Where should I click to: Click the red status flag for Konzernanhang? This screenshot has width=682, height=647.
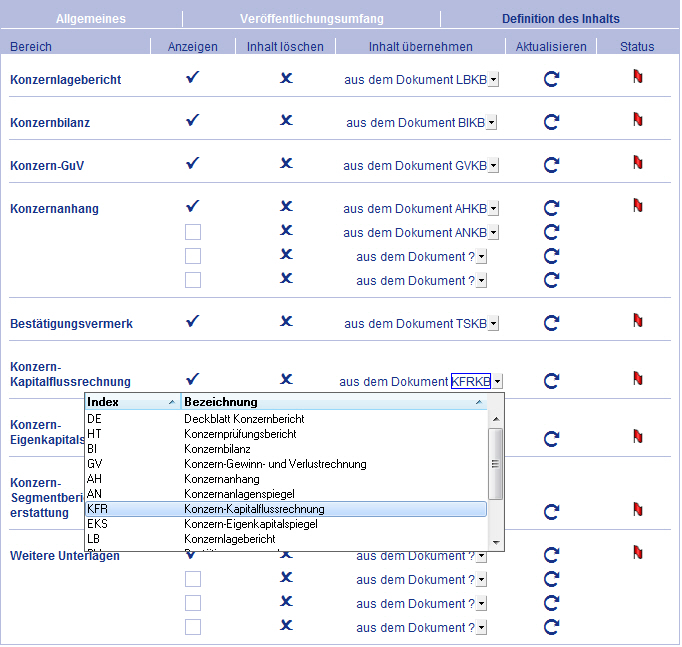coord(638,205)
